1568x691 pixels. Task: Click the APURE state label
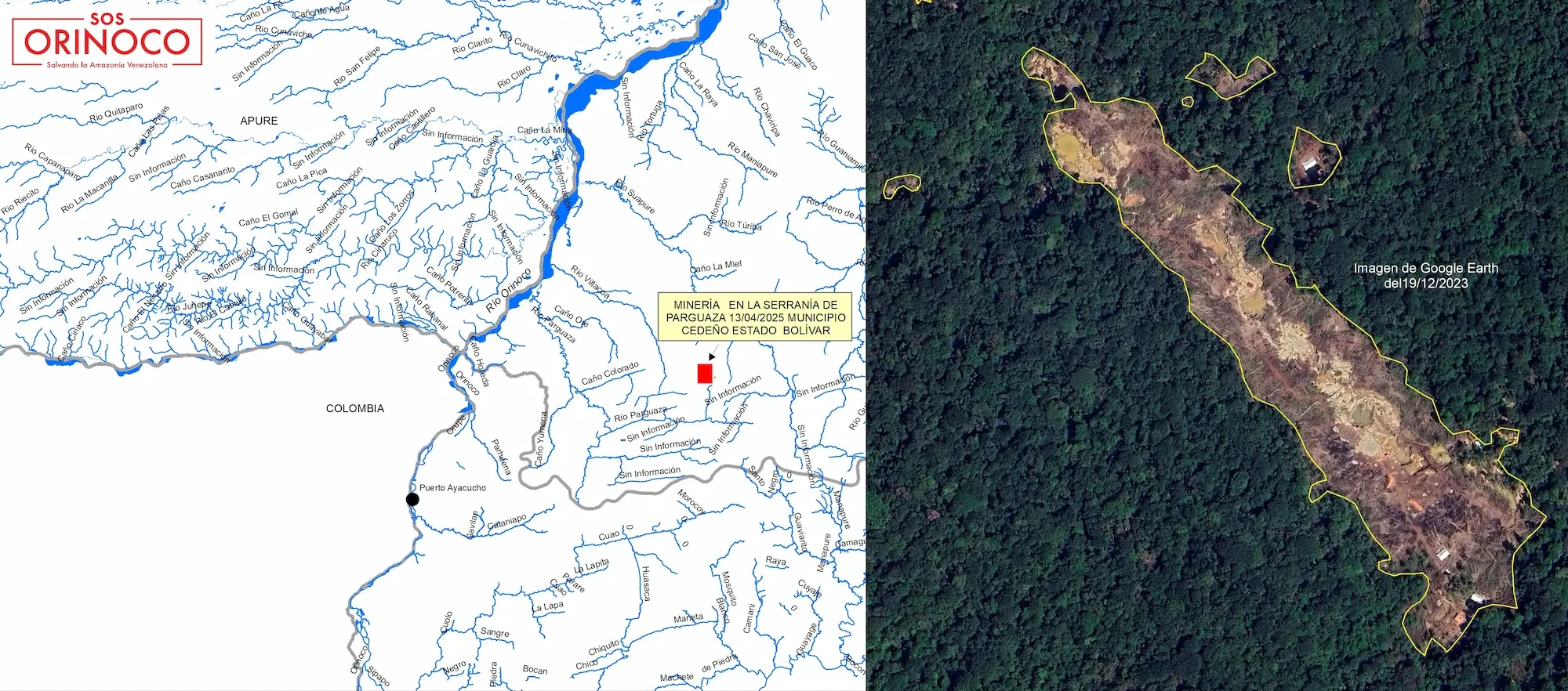pos(259,121)
